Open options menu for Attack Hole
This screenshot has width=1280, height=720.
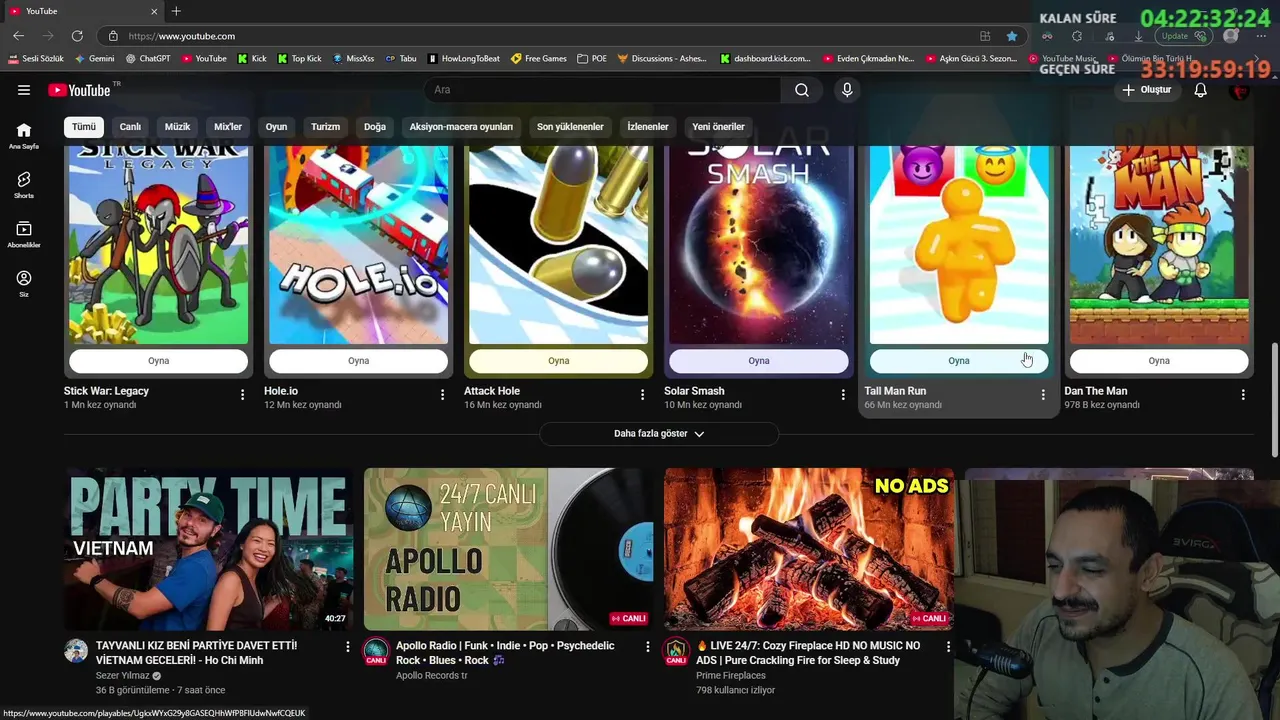pos(643,395)
